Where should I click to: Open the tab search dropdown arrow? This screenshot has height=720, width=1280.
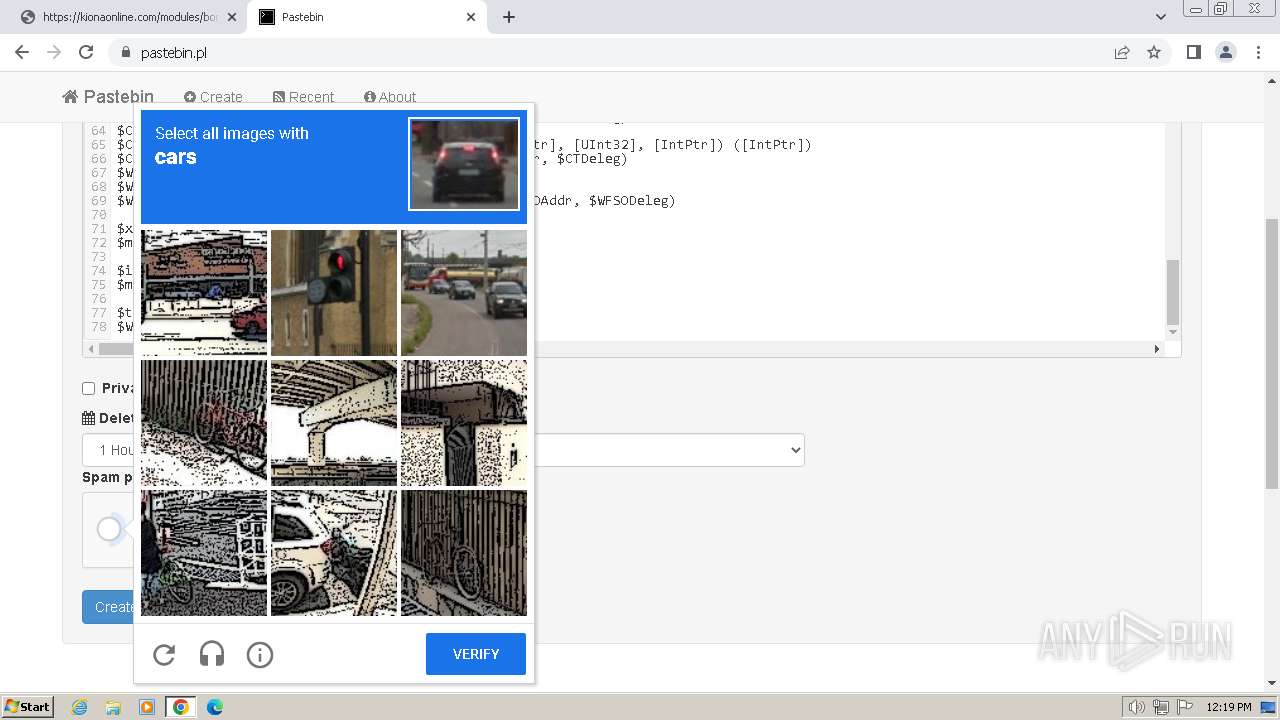[x=1161, y=17]
